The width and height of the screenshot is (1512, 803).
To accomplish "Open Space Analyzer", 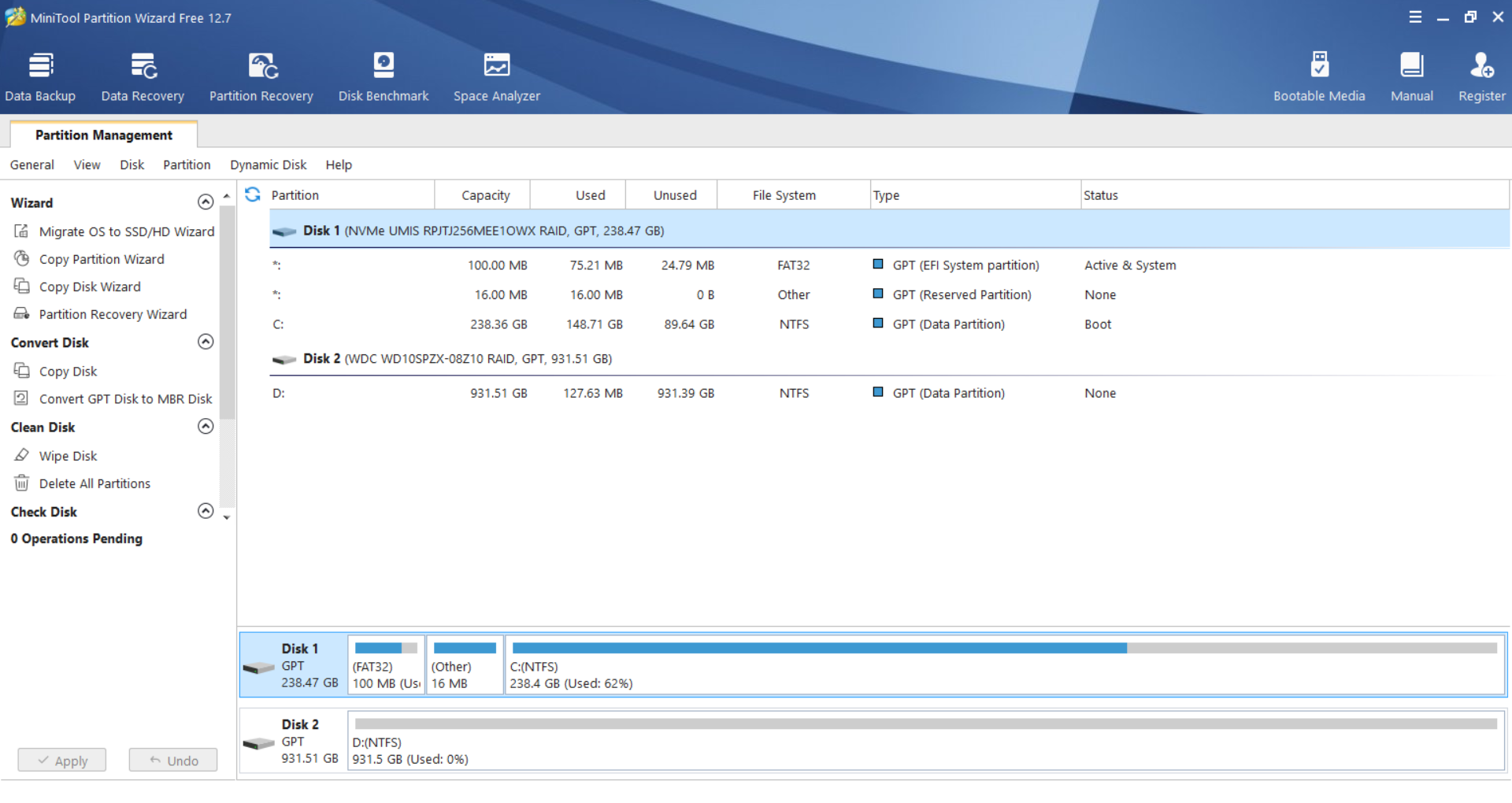I will tap(497, 76).
